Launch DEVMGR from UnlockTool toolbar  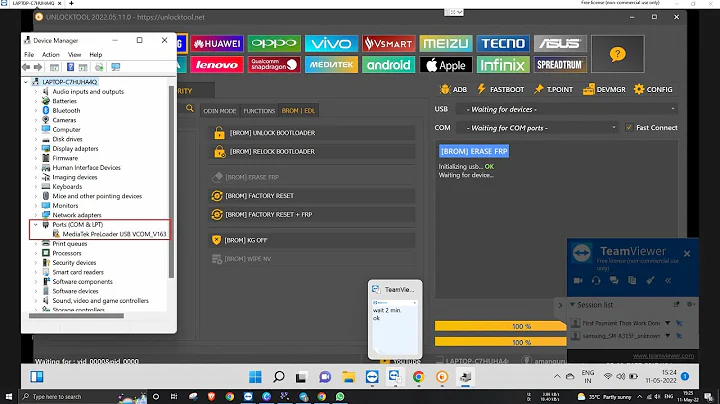(x=604, y=90)
